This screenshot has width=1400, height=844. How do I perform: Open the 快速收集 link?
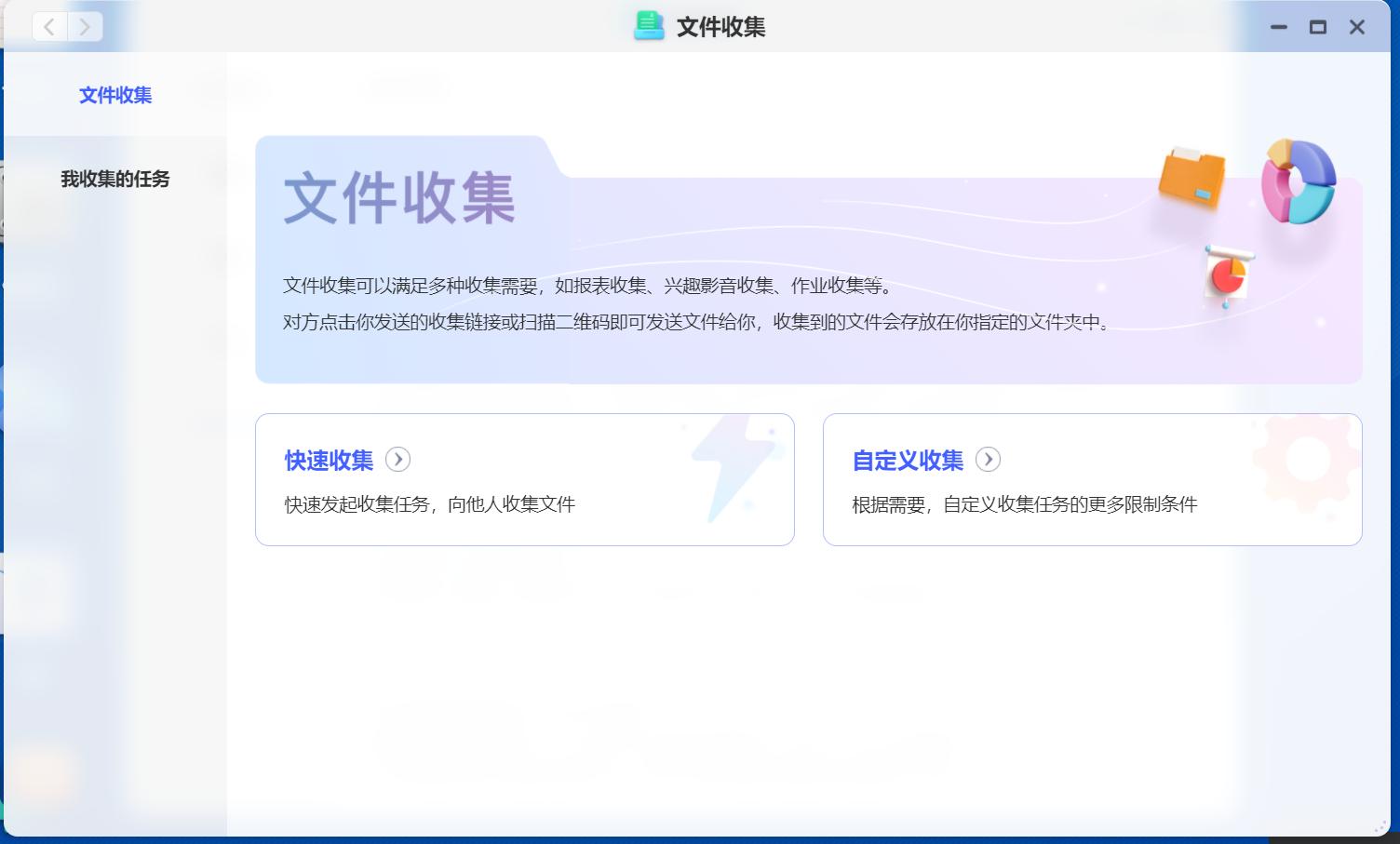coord(327,461)
